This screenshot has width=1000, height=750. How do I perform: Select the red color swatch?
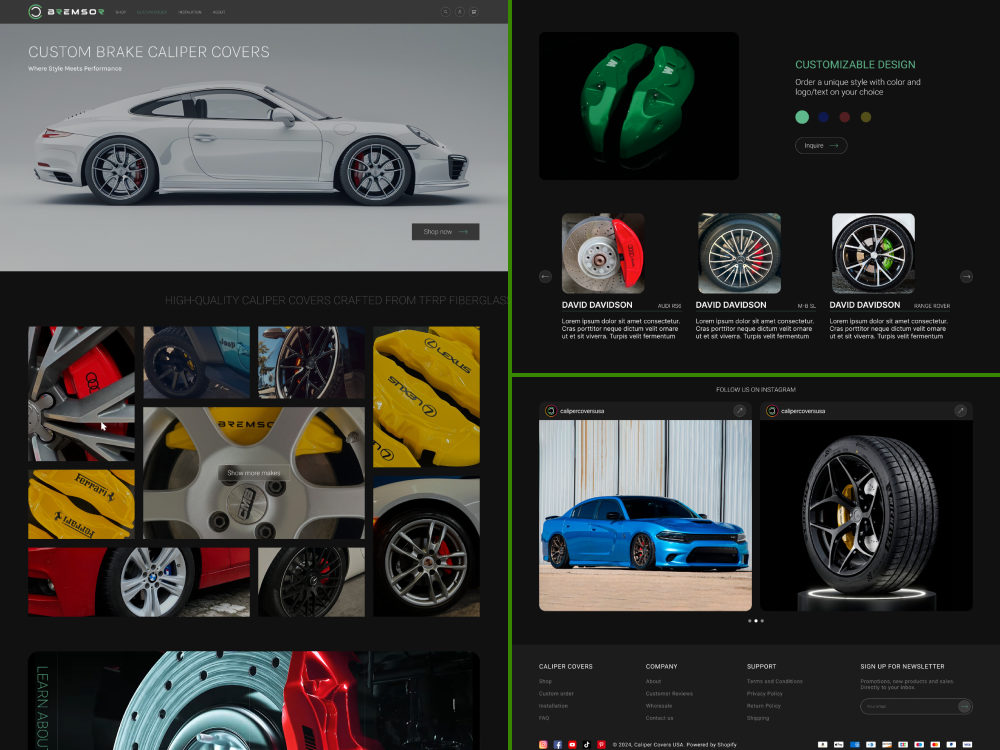coord(844,117)
